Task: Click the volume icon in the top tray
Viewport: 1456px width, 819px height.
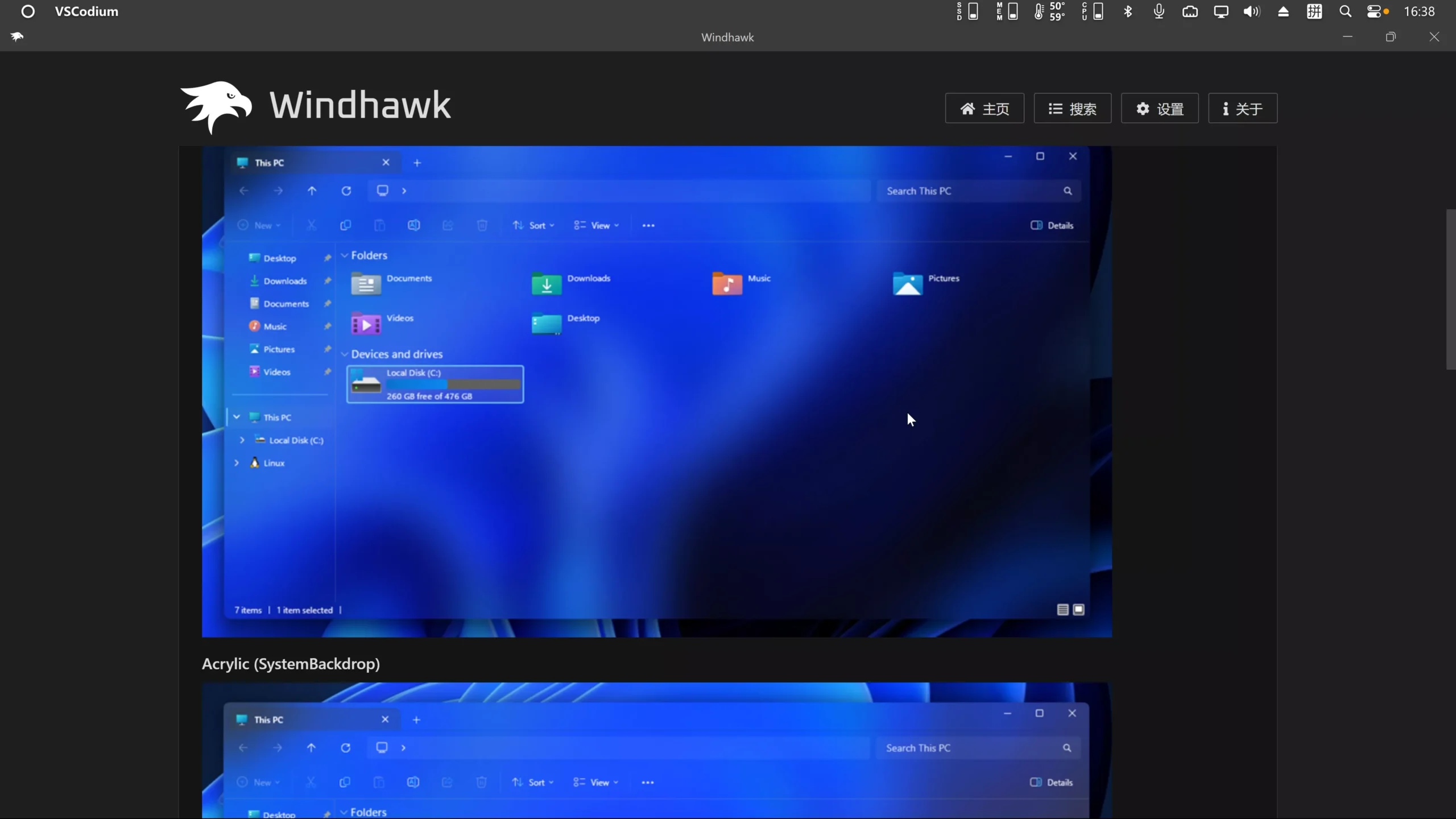Action: pyautogui.click(x=1251, y=11)
